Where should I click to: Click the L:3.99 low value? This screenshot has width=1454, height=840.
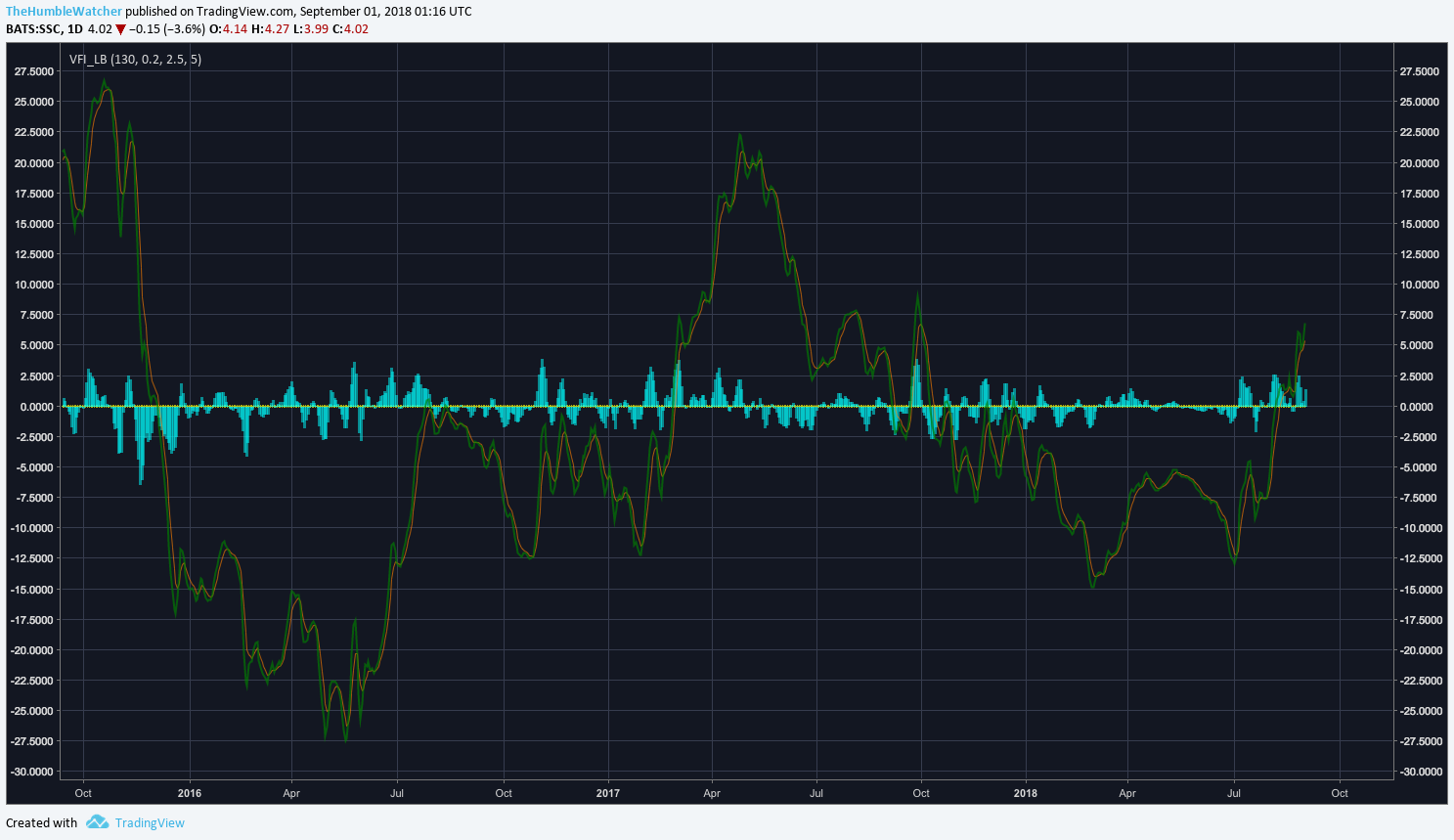(x=311, y=29)
